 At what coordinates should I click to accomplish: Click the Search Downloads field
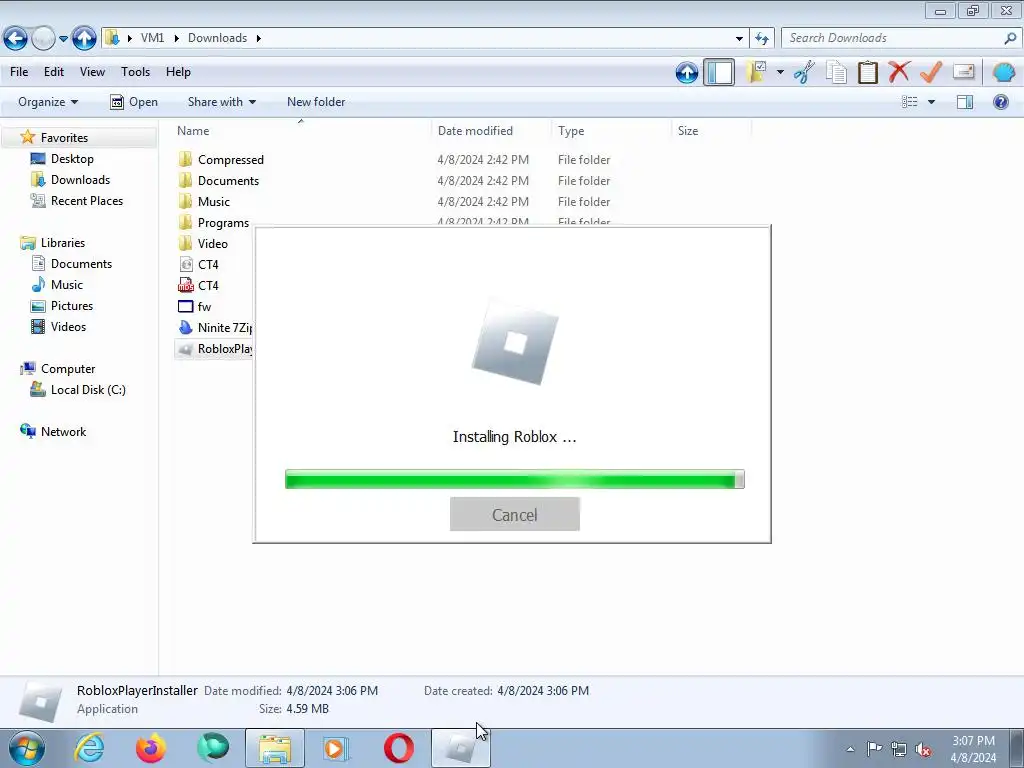901,38
